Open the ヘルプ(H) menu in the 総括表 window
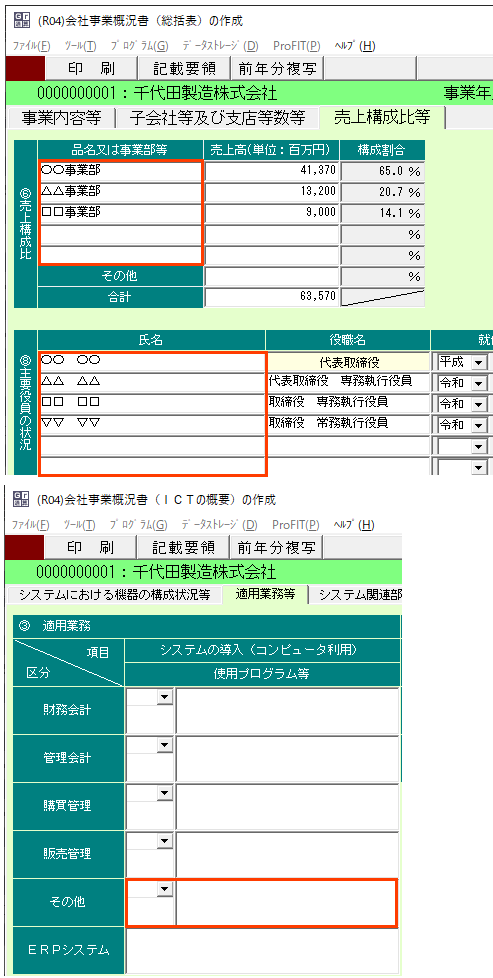 point(355,46)
